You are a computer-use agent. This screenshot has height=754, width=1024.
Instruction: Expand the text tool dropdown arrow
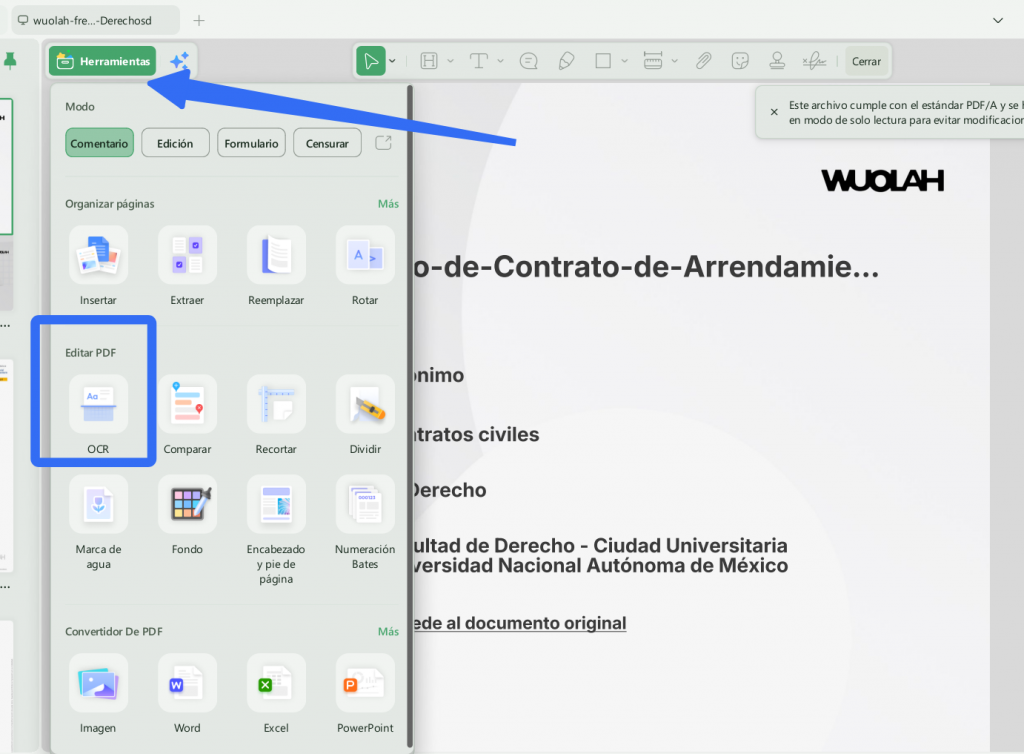point(500,61)
